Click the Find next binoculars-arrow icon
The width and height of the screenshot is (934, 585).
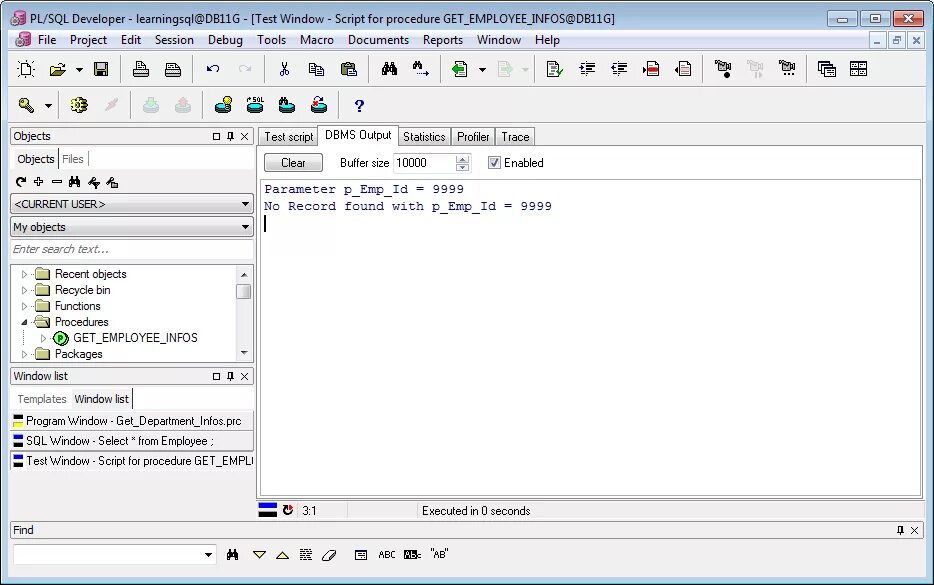(421, 69)
